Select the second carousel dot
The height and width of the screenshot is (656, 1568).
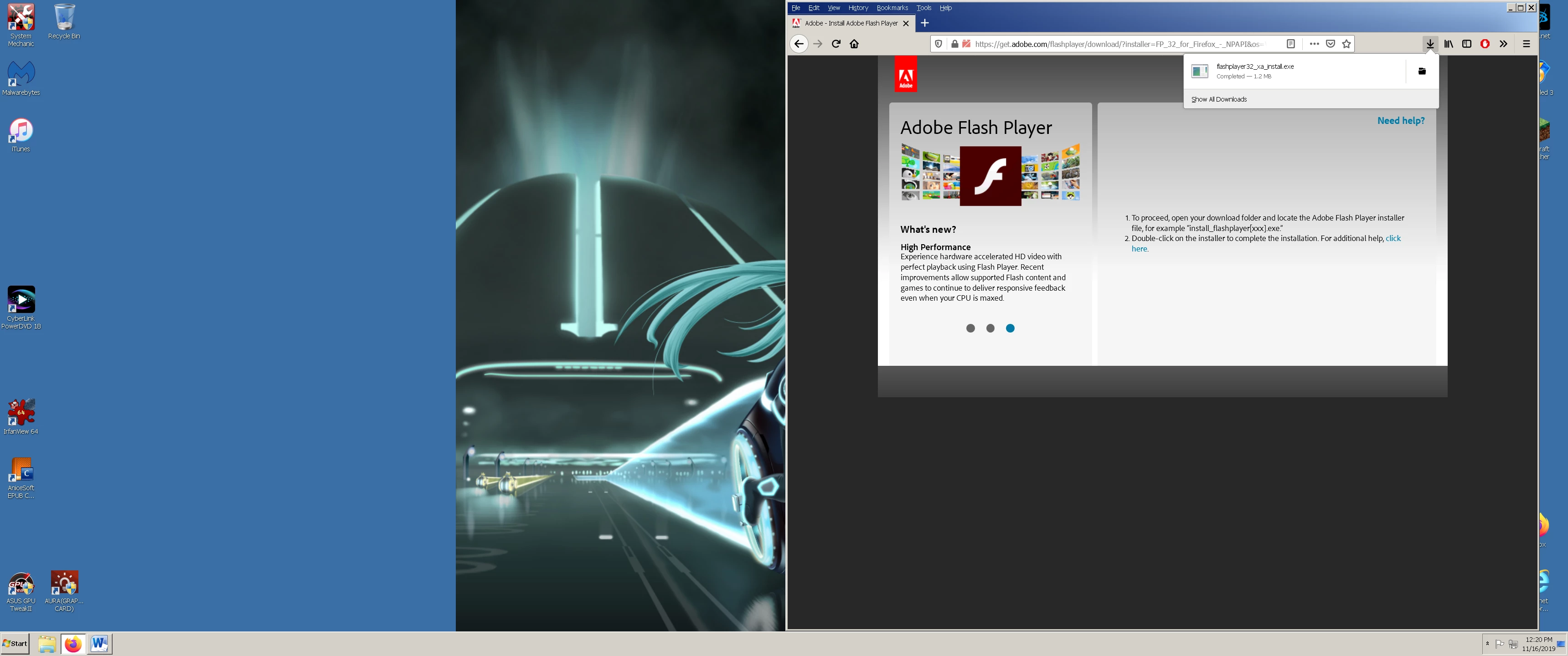coord(990,328)
